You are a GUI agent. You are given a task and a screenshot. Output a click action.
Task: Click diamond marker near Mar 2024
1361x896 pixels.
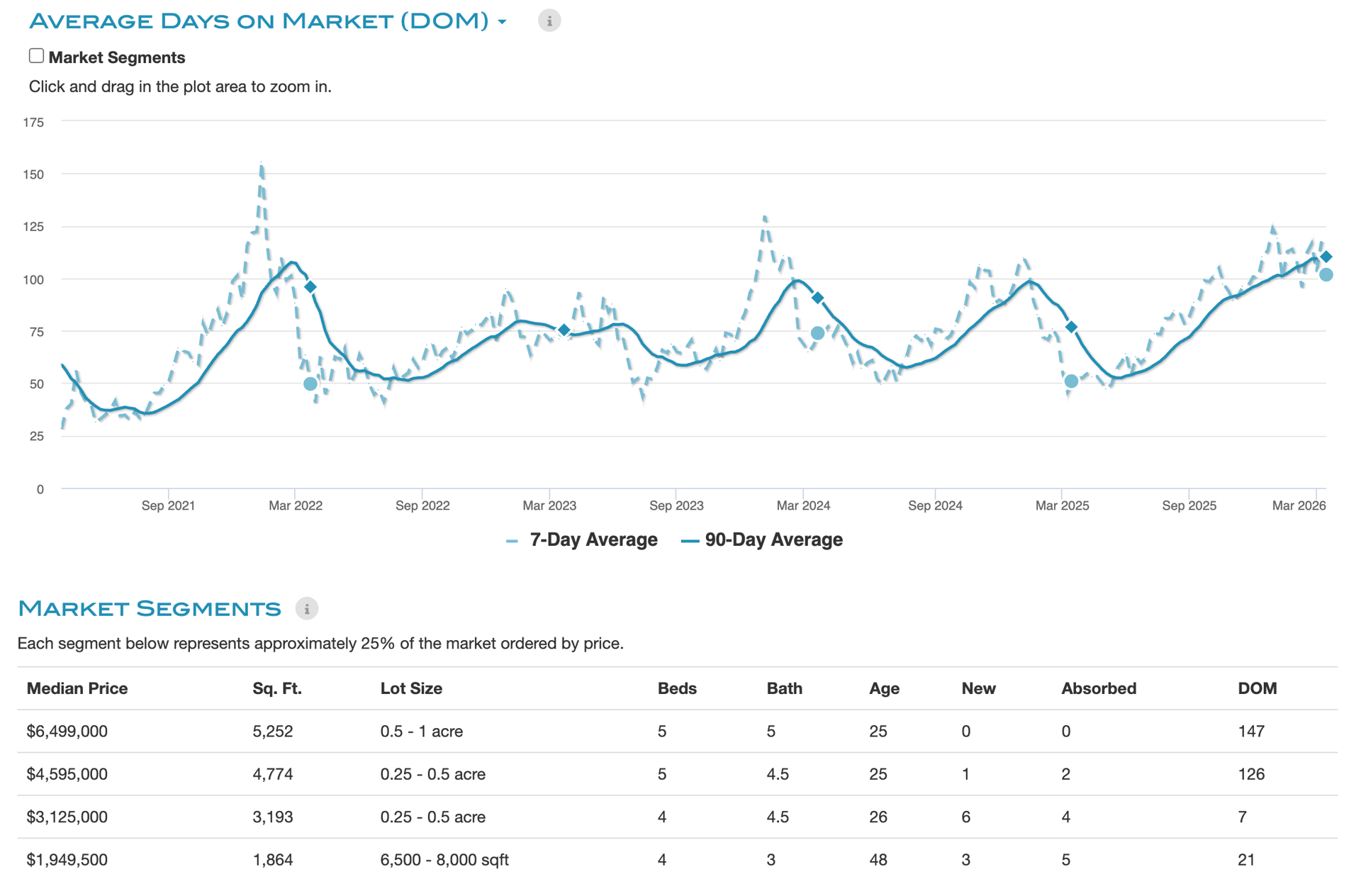click(x=818, y=298)
